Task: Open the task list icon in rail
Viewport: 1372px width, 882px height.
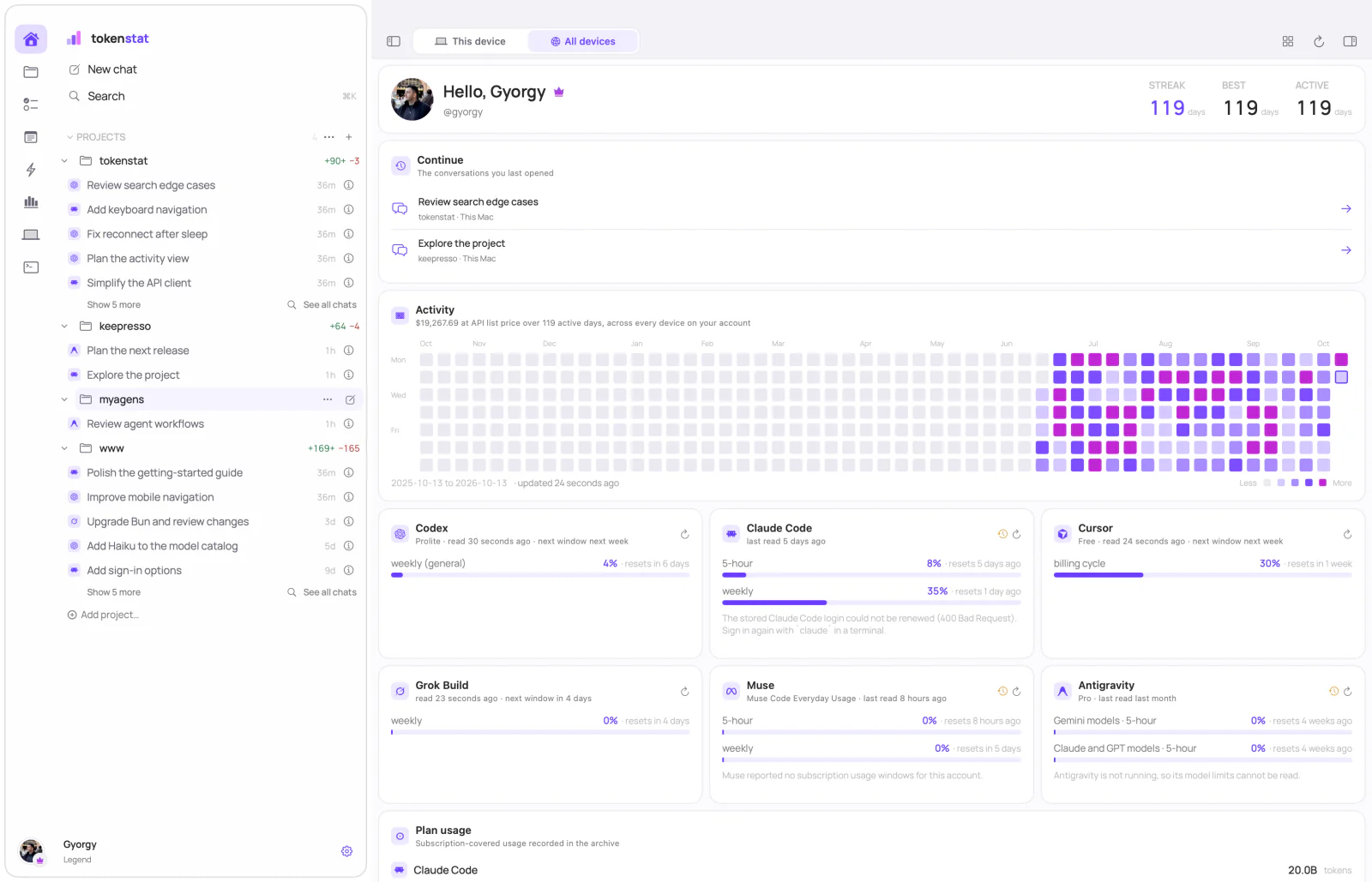Action: pos(31,105)
